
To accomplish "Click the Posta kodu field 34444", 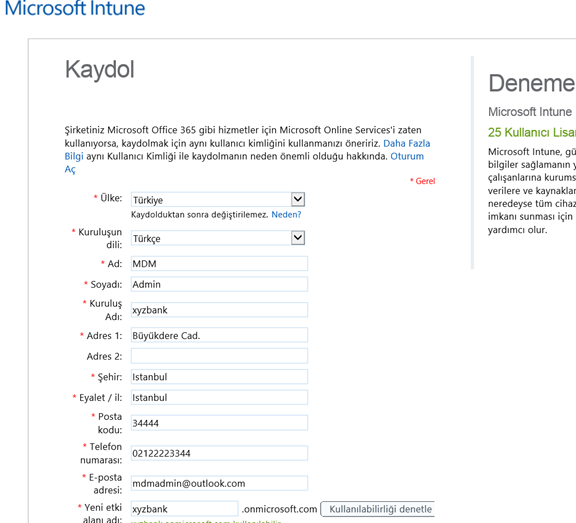I will coord(219,423).
